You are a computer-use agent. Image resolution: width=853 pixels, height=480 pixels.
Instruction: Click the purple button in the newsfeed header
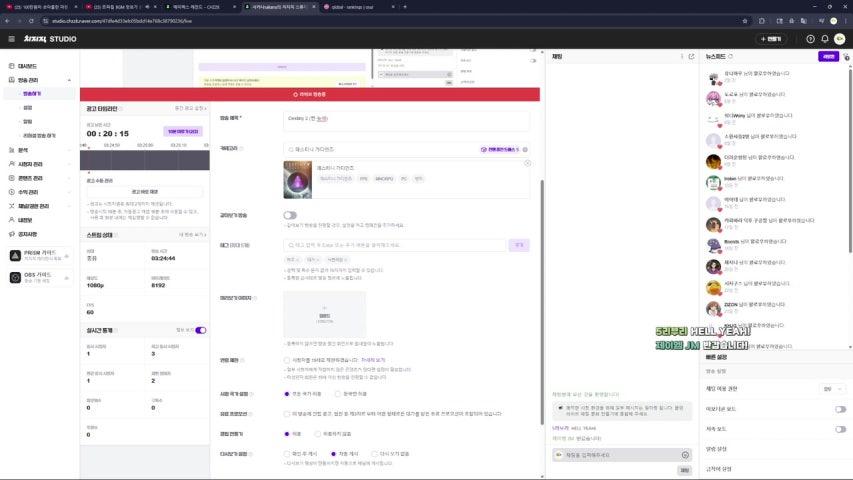tap(829, 57)
